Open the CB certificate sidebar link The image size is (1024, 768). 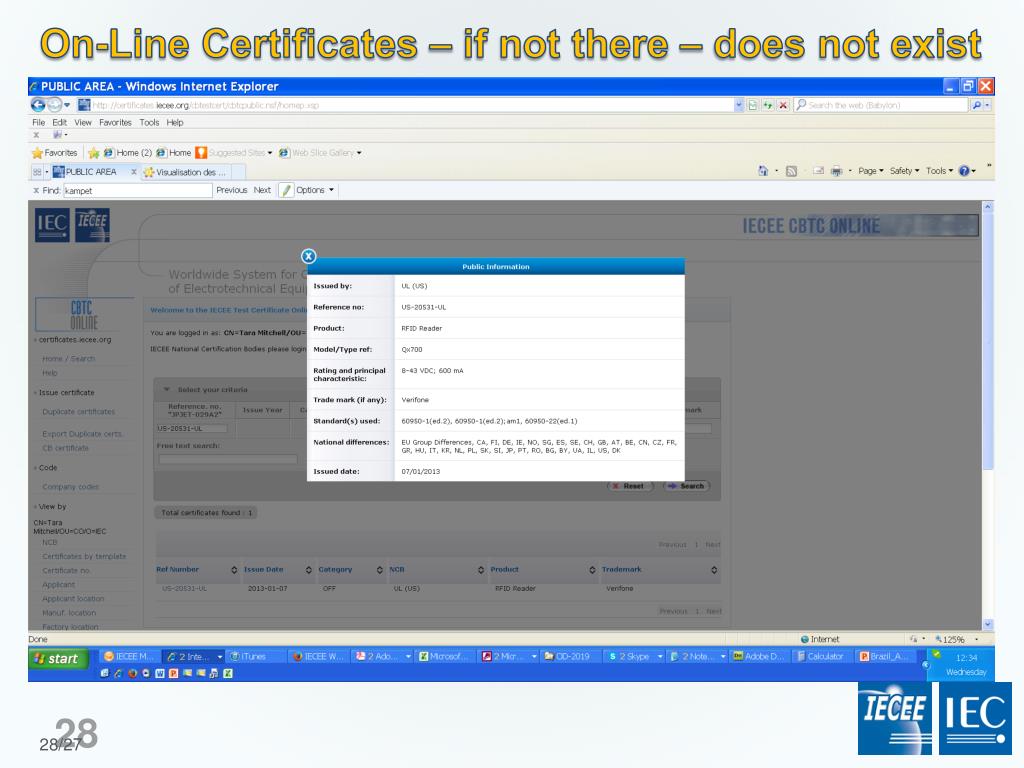(x=65, y=448)
